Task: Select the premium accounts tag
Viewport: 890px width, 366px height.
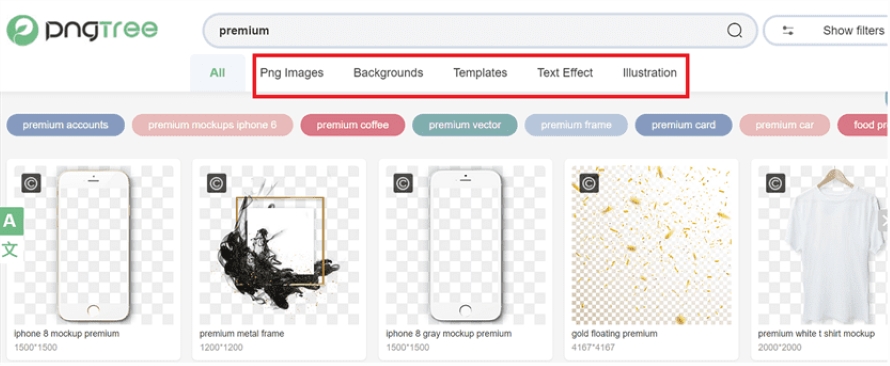Action: point(65,125)
